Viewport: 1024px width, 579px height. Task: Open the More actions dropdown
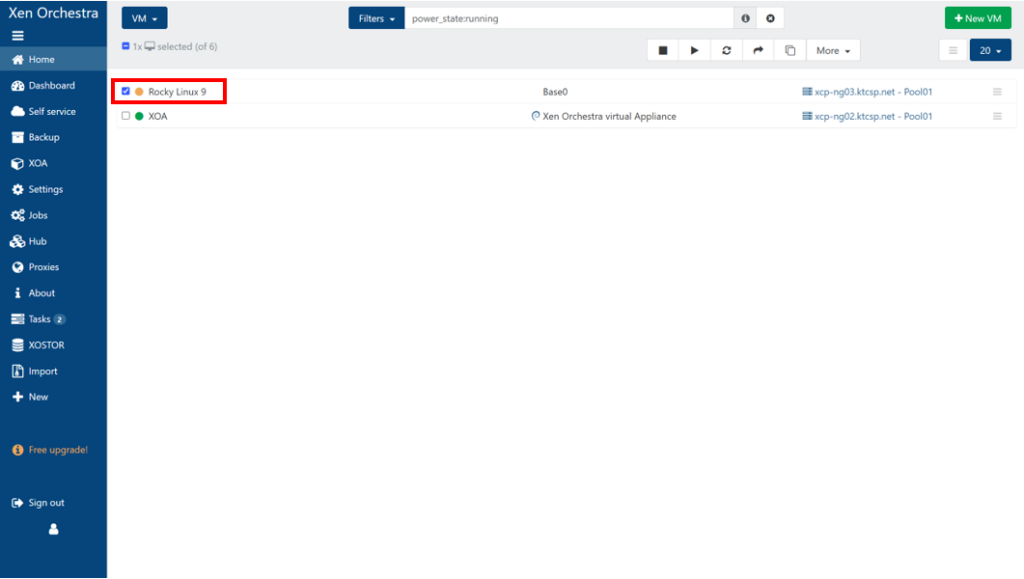pos(833,51)
